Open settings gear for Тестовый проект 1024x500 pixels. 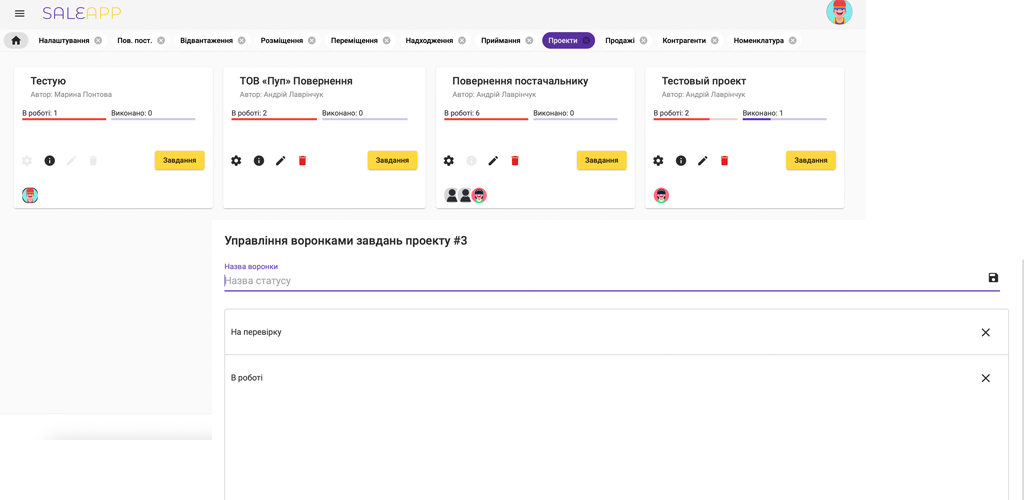click(658, 161)
